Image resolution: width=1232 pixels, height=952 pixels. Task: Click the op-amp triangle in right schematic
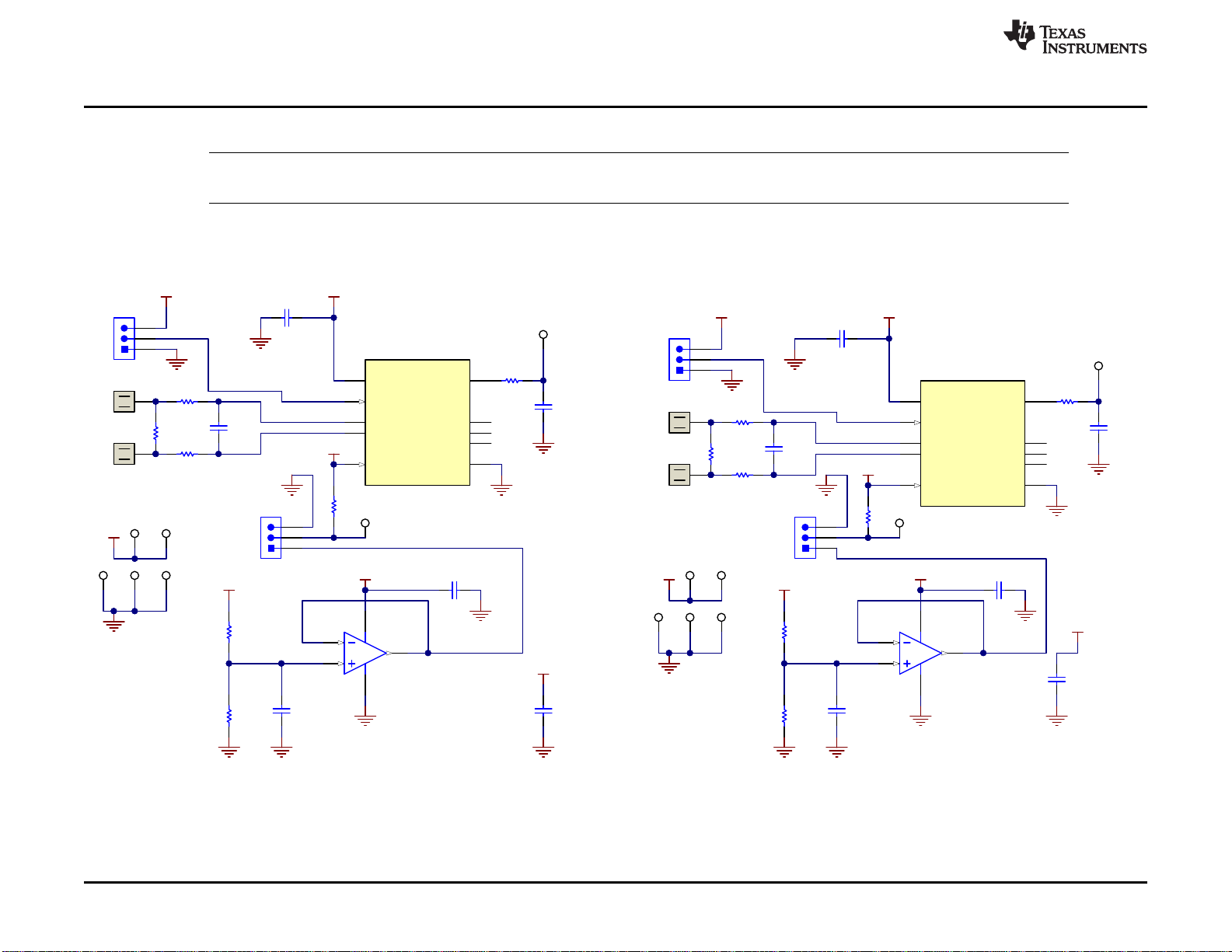(920, 653)
